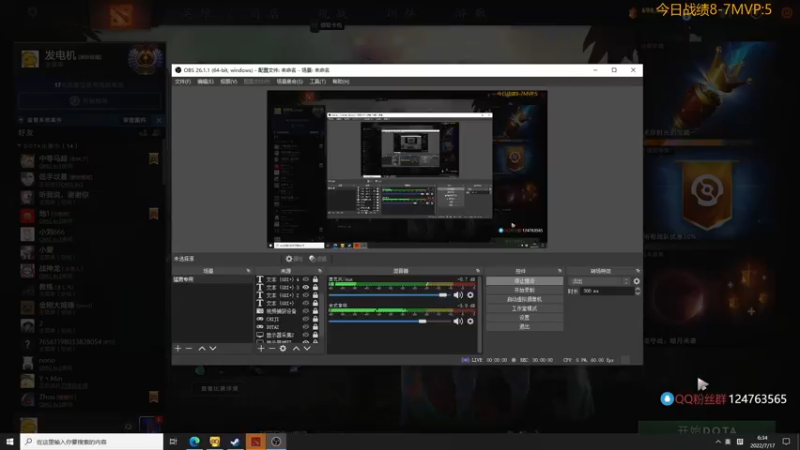Screen dimensions: 800x450
Task: Click the transition duration stepper arrows
Action: pos(637,291)
